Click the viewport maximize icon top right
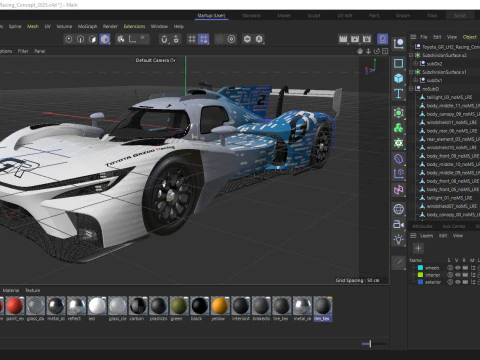 tap(385, 51)
